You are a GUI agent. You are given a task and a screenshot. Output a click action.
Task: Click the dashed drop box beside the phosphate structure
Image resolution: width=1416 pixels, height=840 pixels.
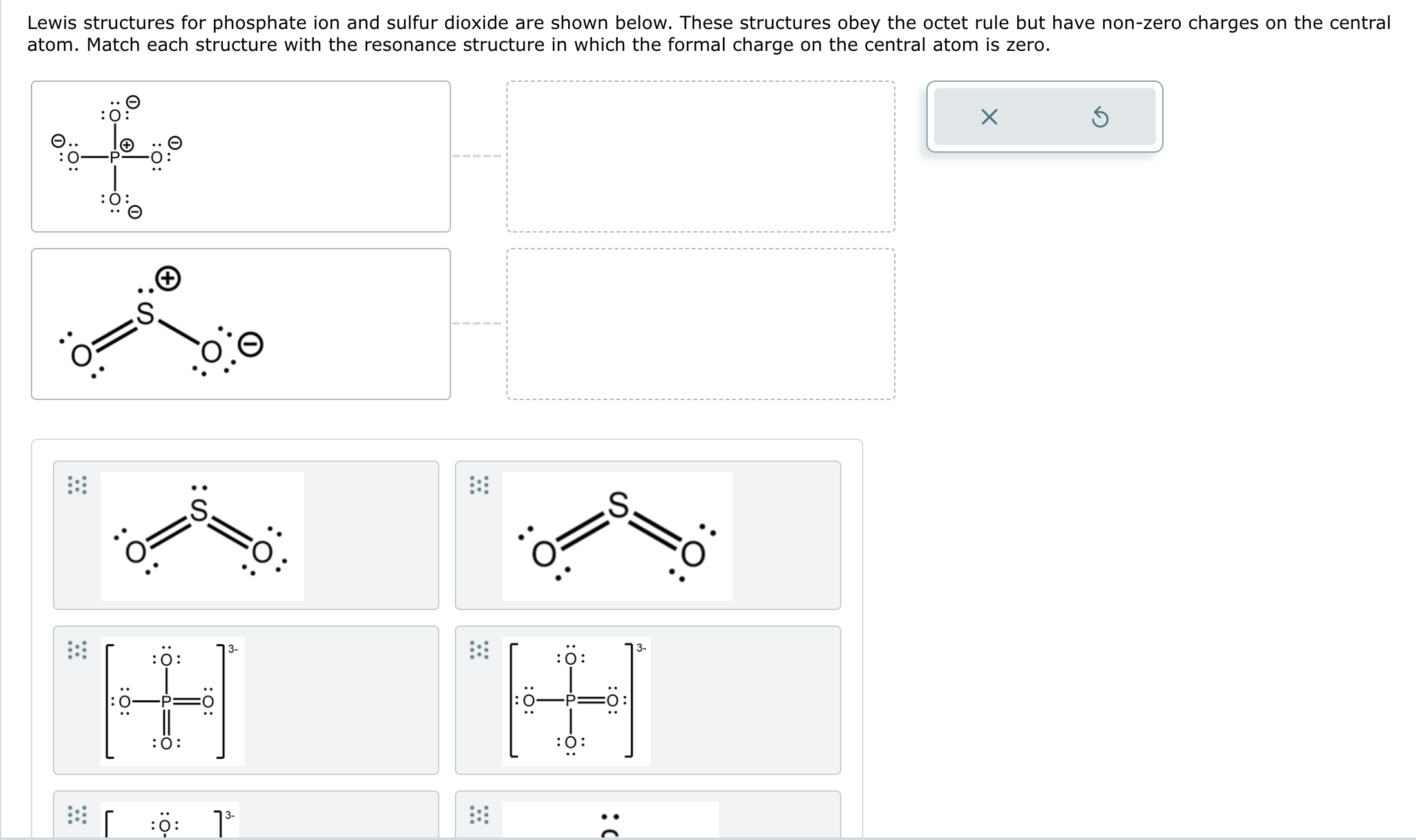[702, 157]
